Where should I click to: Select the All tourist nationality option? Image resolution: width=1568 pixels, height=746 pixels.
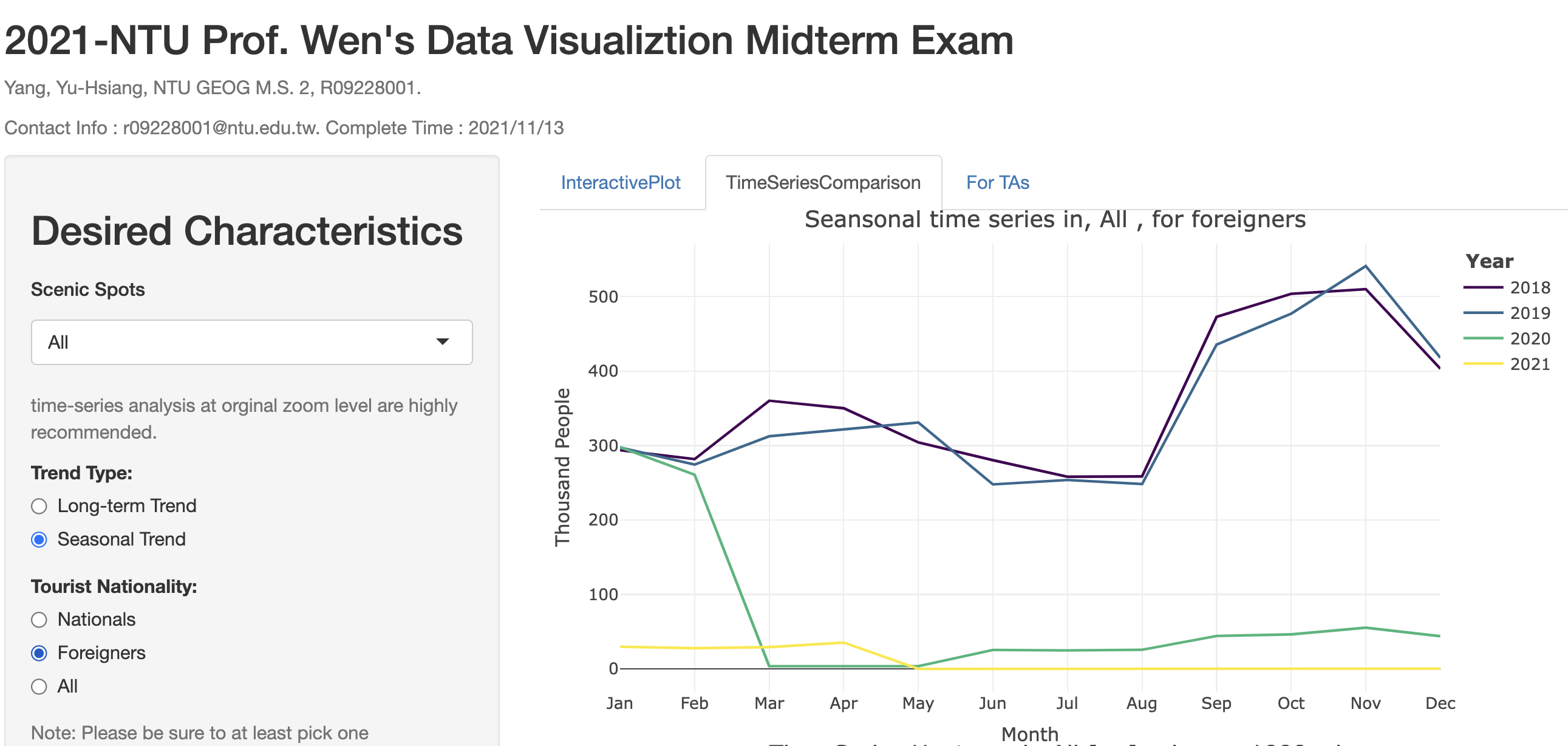[39, 687]
